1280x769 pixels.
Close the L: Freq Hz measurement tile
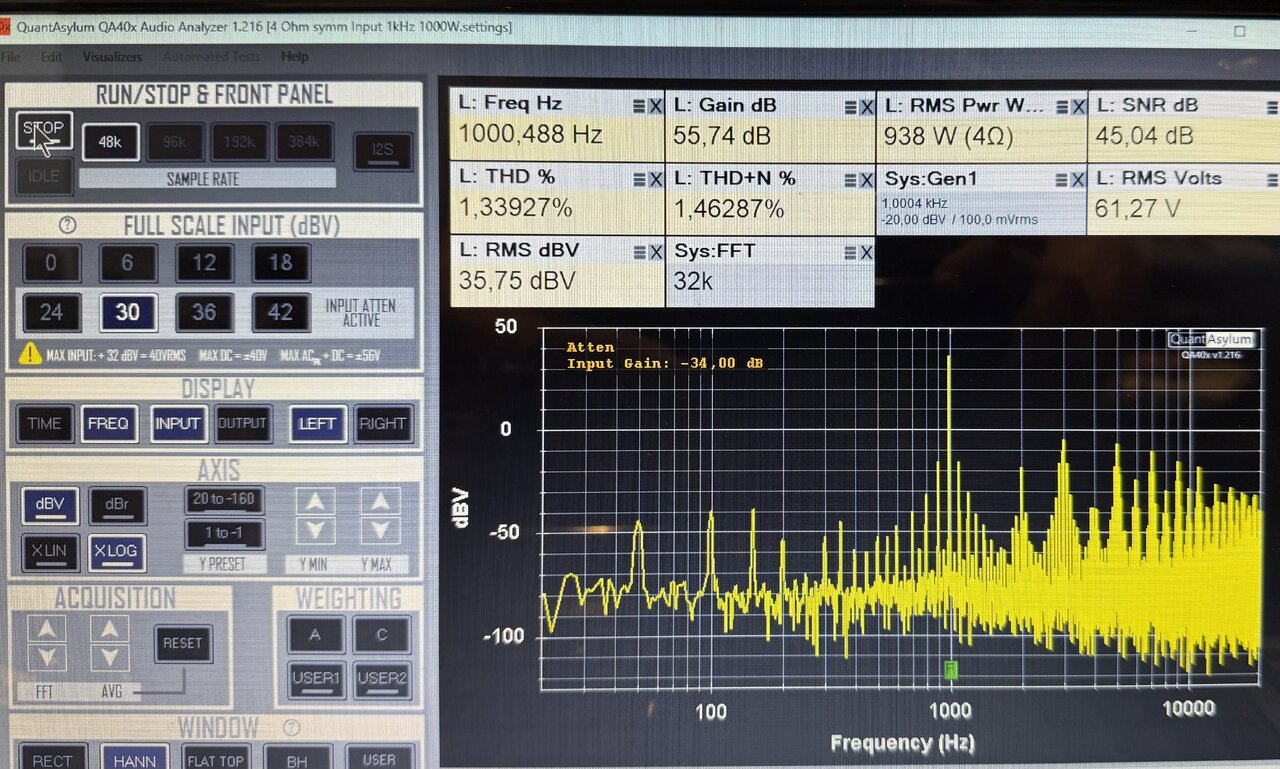tap(656, 107)
